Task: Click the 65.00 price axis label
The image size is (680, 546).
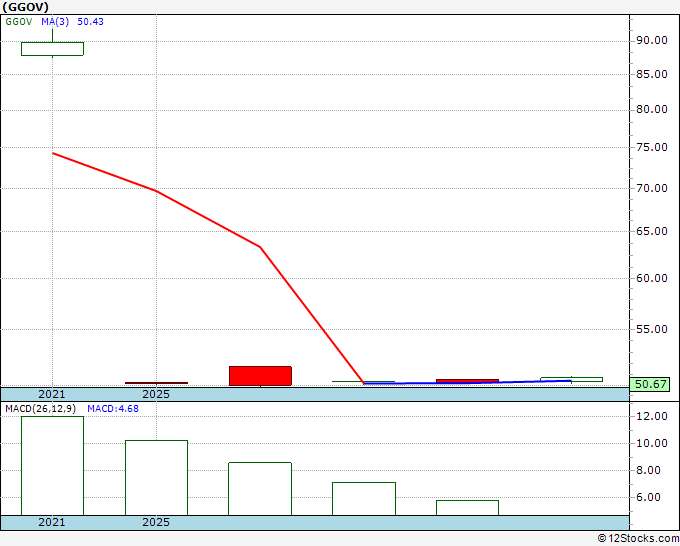Action: pyautogui.click(x=652, y=231)
